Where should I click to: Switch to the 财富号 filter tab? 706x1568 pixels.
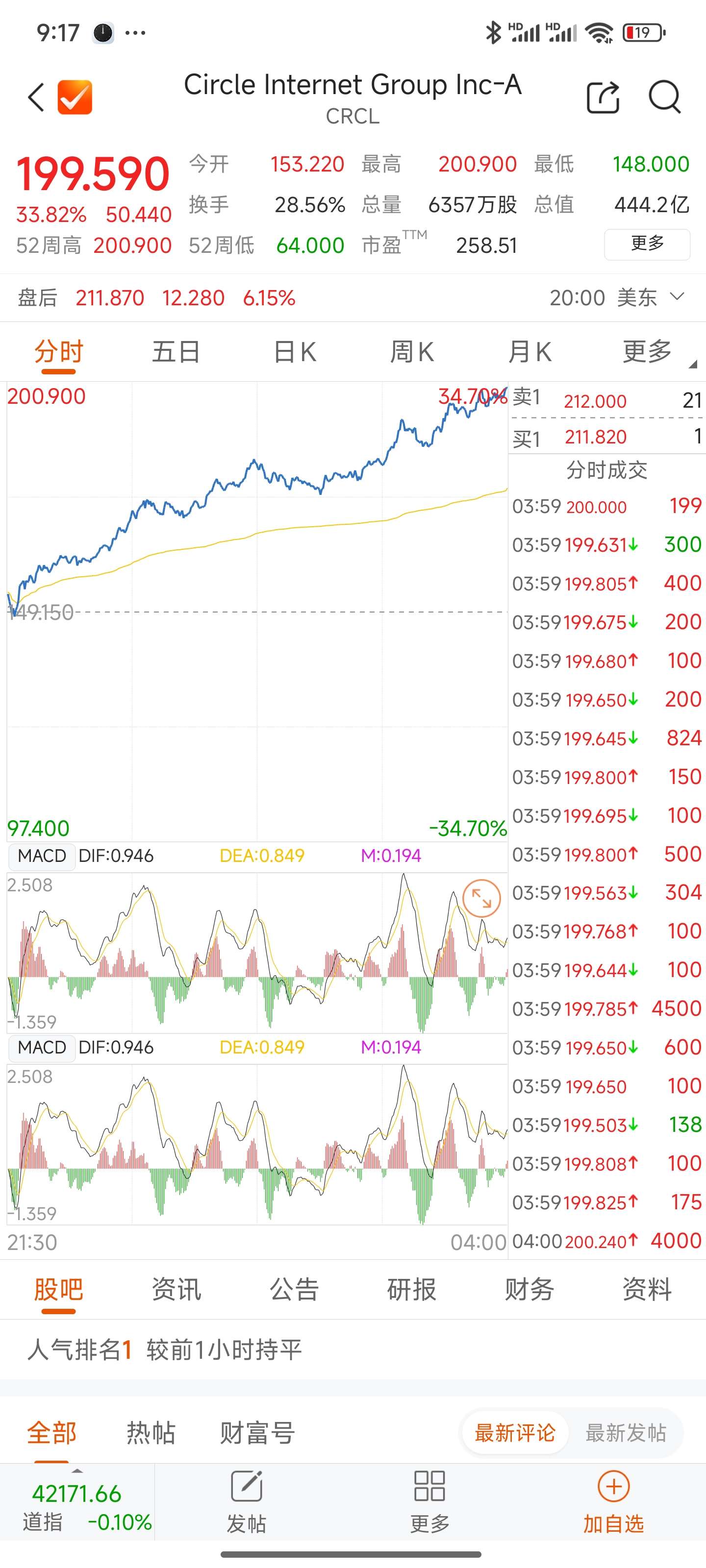(x=258, y=1433)
